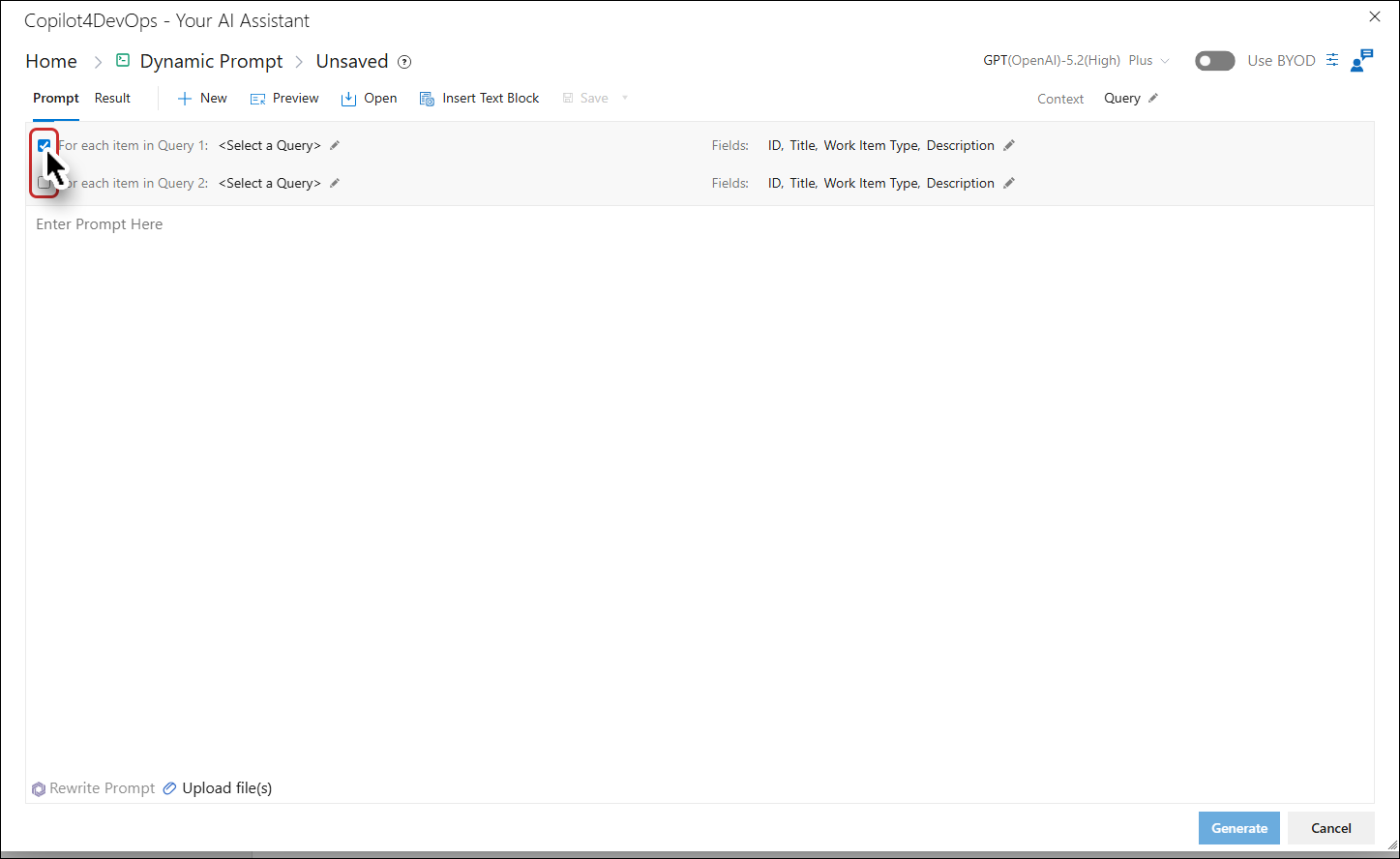Viewport: 1400px width, 859px height.
Task: Upload a file using the paperclip icon
Action: click(x=169, y=788)
